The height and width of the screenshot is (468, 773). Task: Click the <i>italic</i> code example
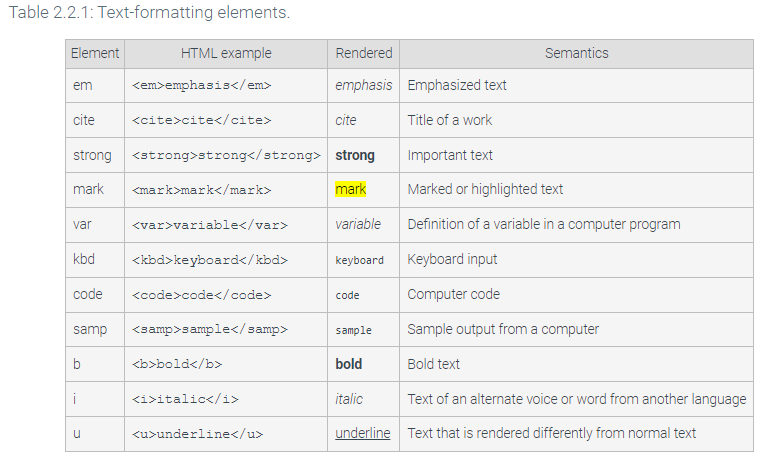tap(185, 400)
